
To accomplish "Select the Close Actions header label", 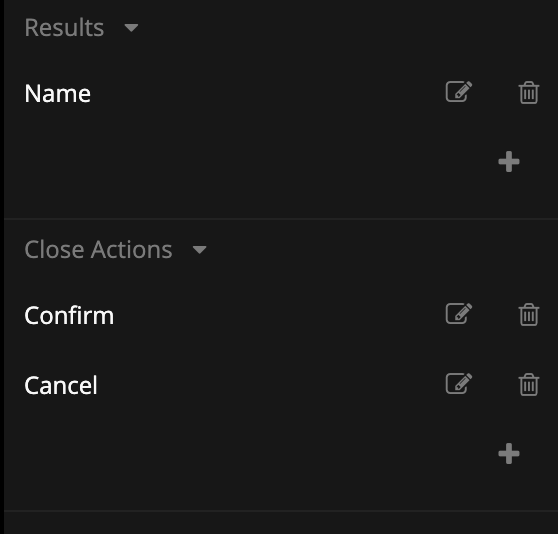I will (x=98, y=249).
